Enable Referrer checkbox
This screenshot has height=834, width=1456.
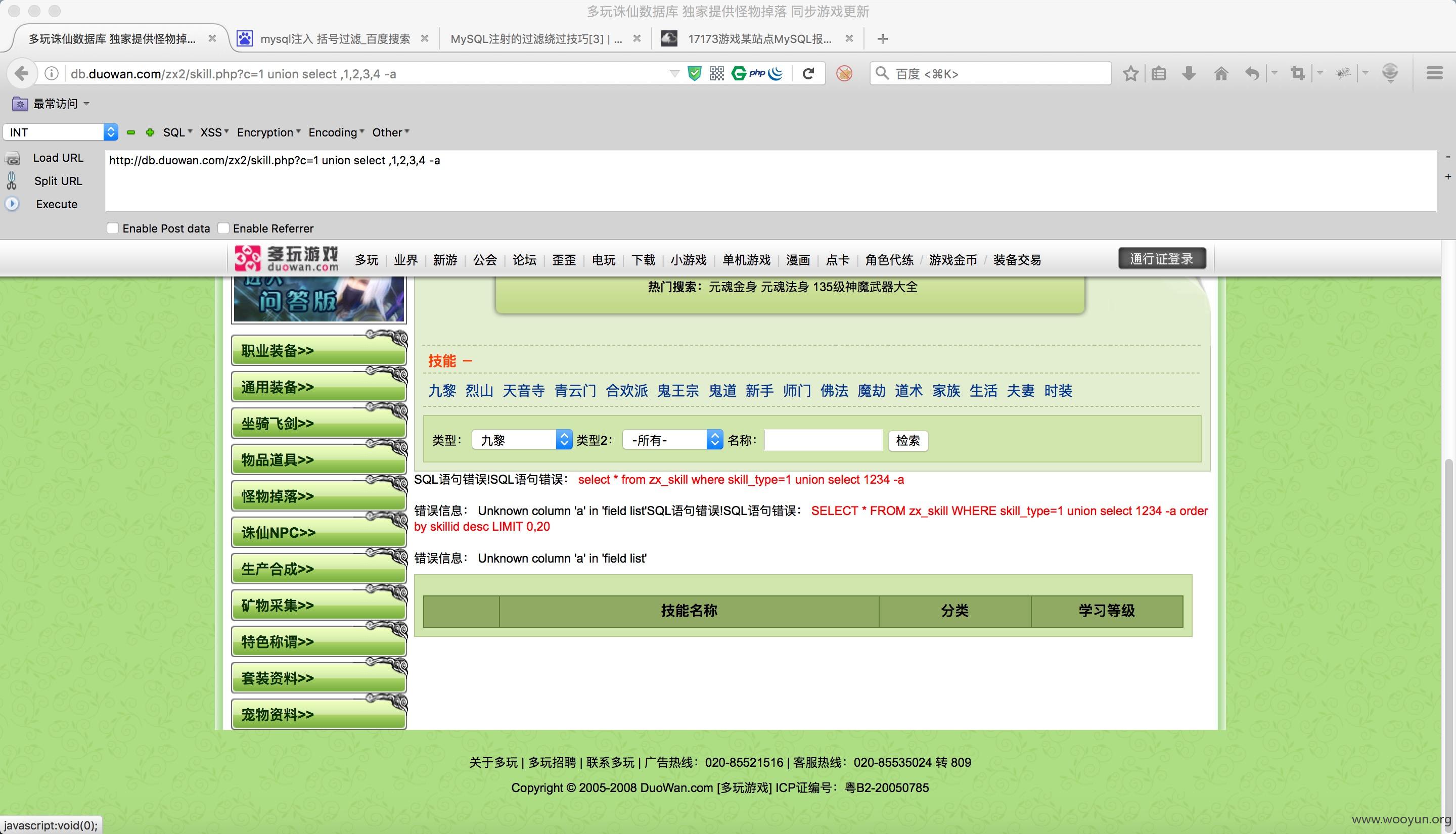[223, 228]
